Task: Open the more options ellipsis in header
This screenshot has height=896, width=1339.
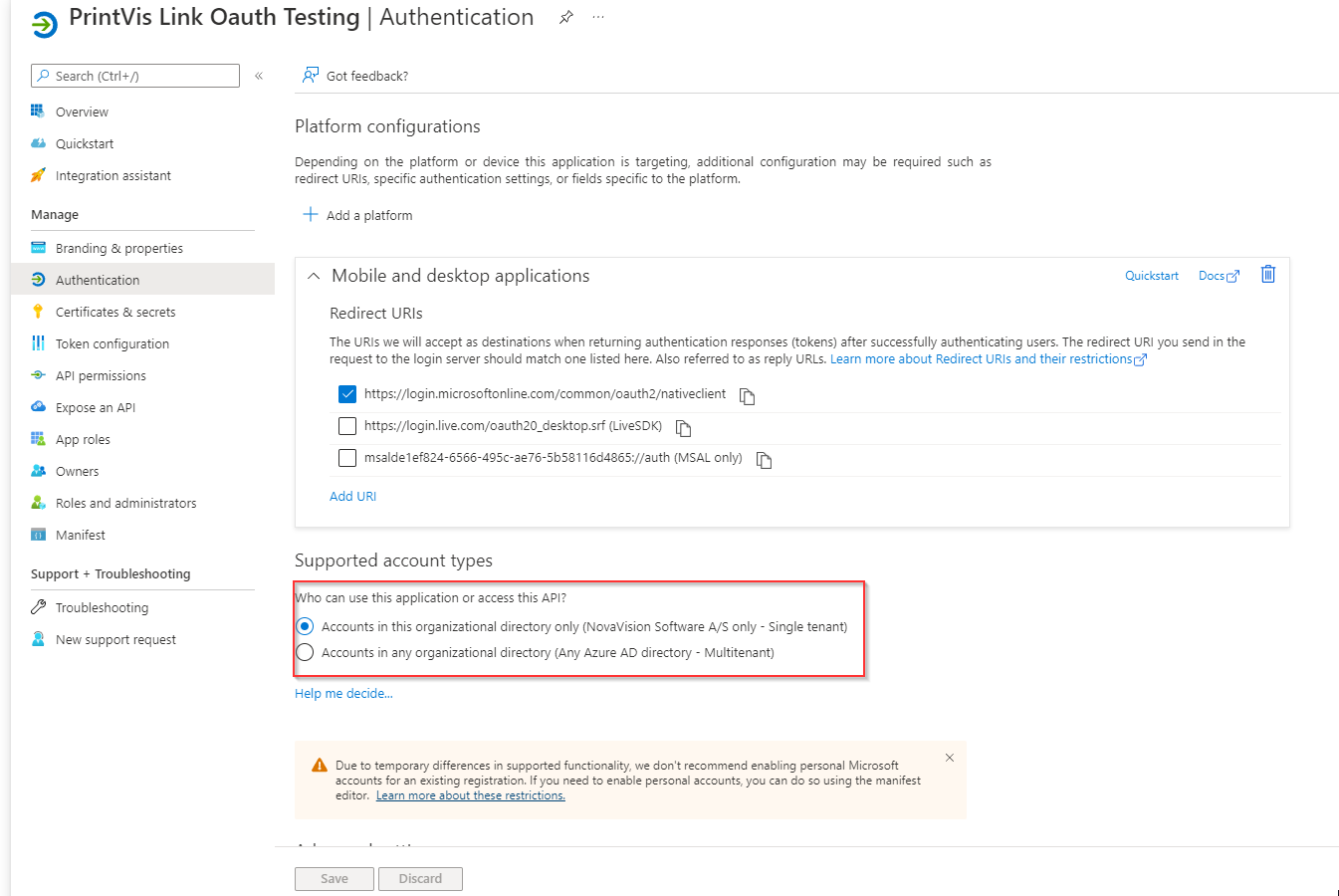Action: tap(598, 18)
